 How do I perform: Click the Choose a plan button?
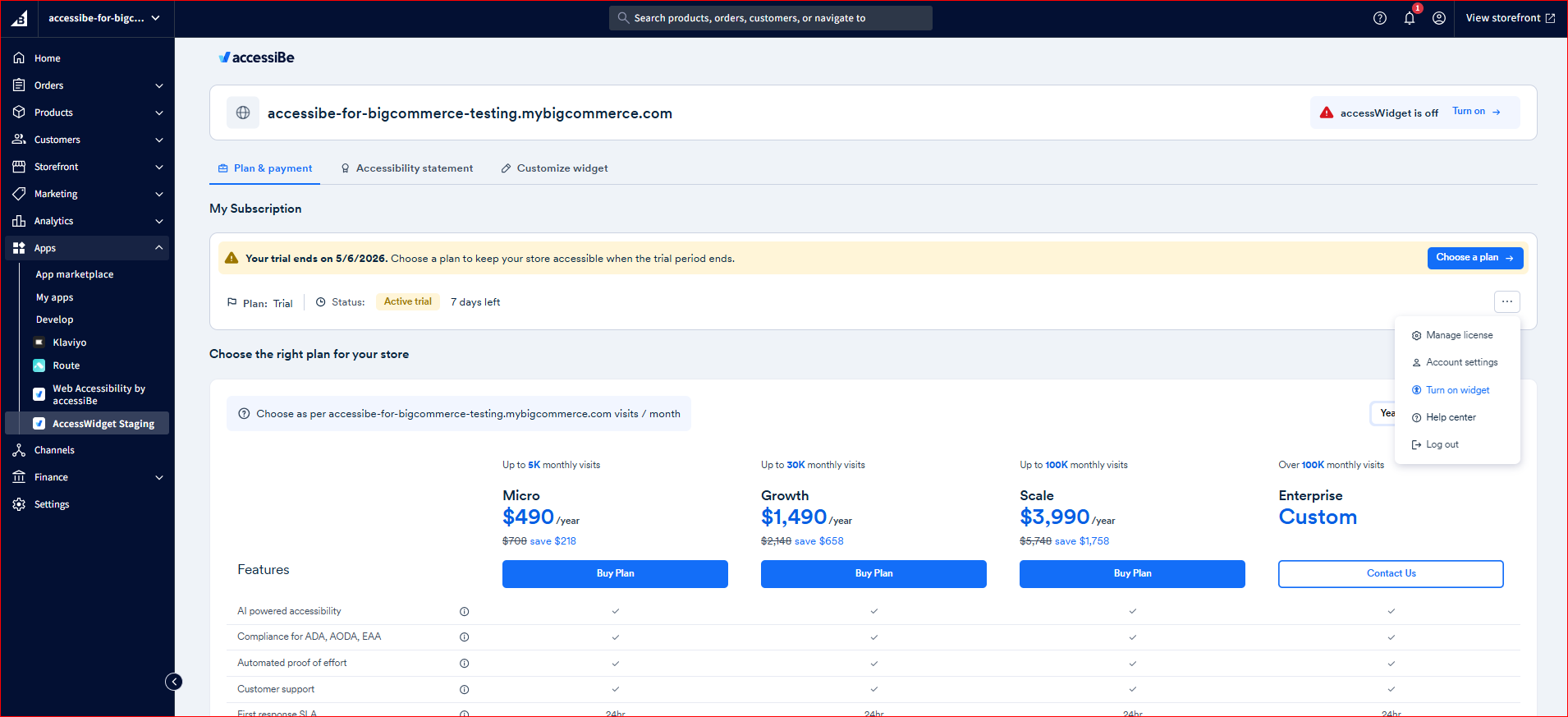tap(1475, 258)
